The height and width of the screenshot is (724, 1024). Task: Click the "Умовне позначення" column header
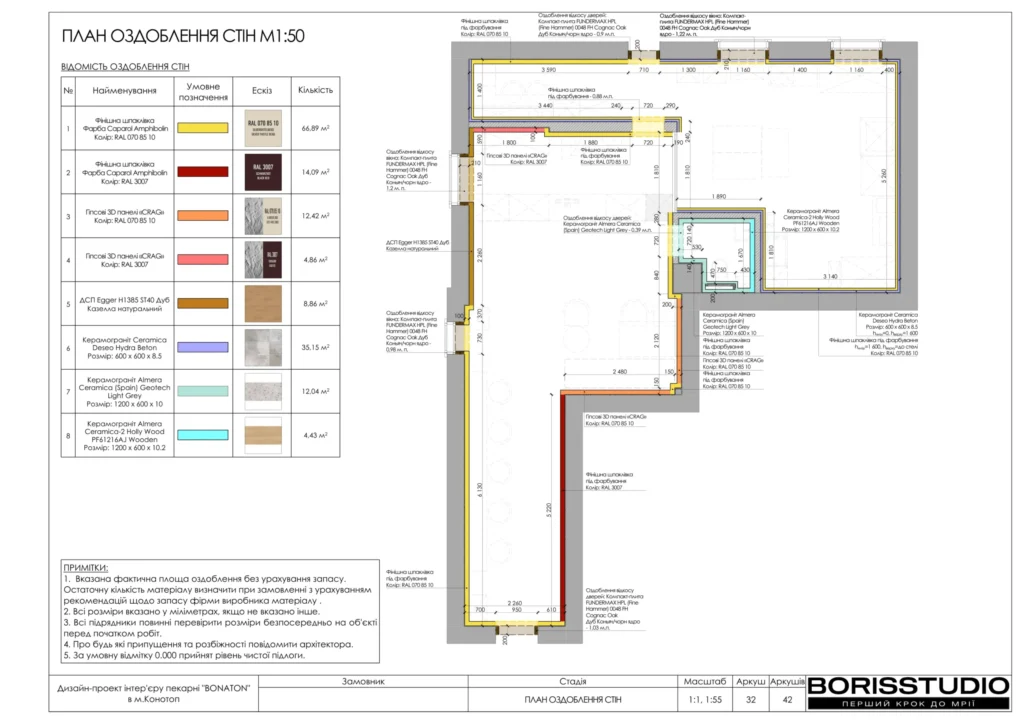tap(203, 91)
